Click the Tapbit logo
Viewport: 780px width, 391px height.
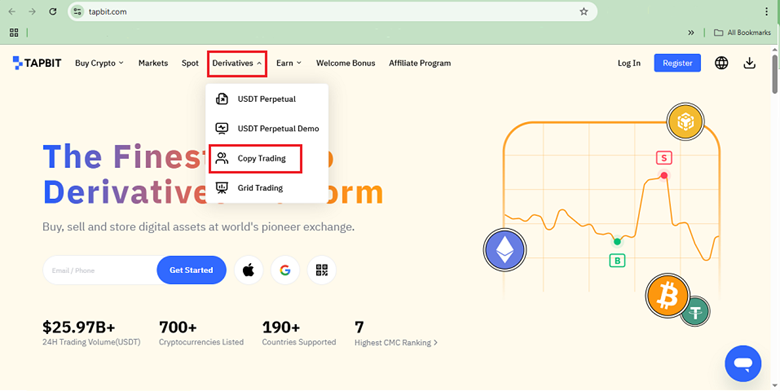tap(37, 63)
